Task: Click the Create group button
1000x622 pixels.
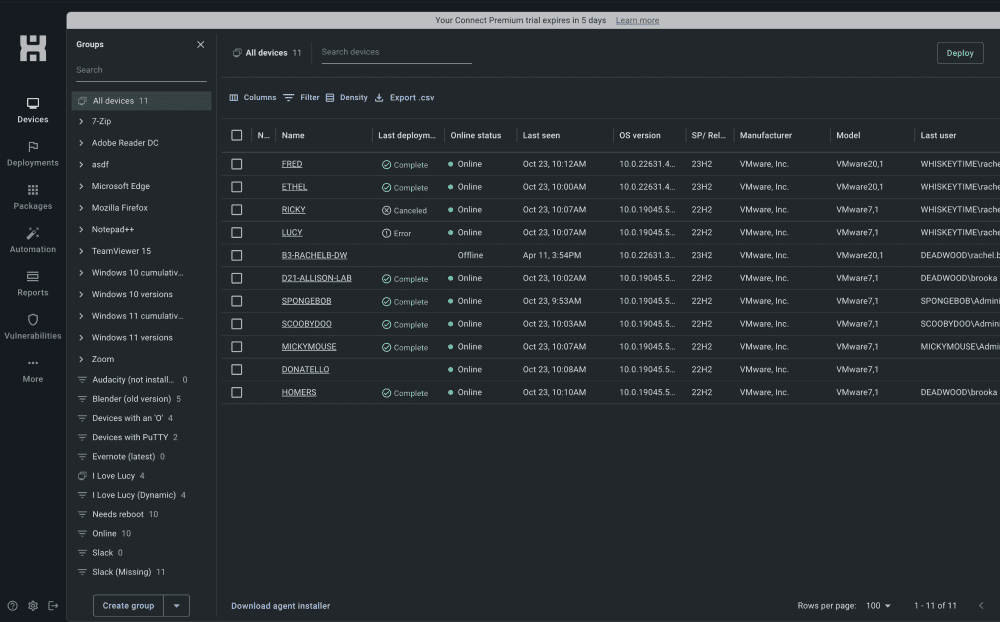Action: [x=128, y=605]
